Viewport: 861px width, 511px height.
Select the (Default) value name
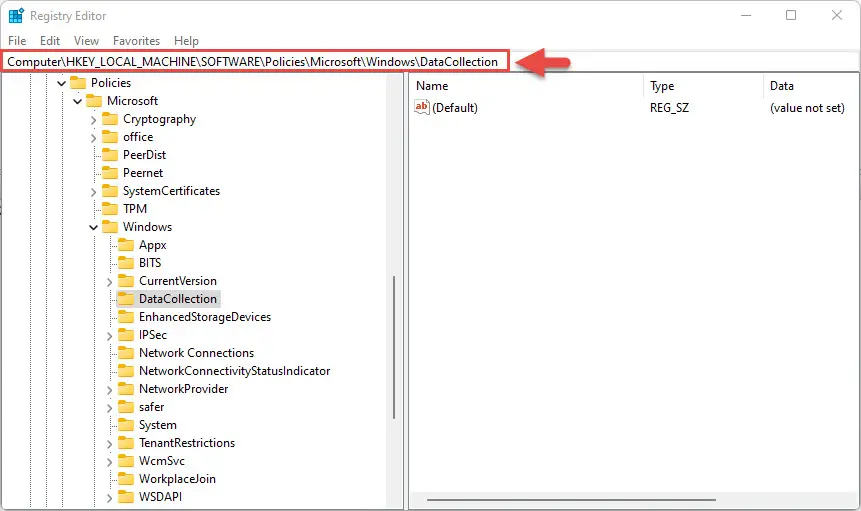pos(455,108)
